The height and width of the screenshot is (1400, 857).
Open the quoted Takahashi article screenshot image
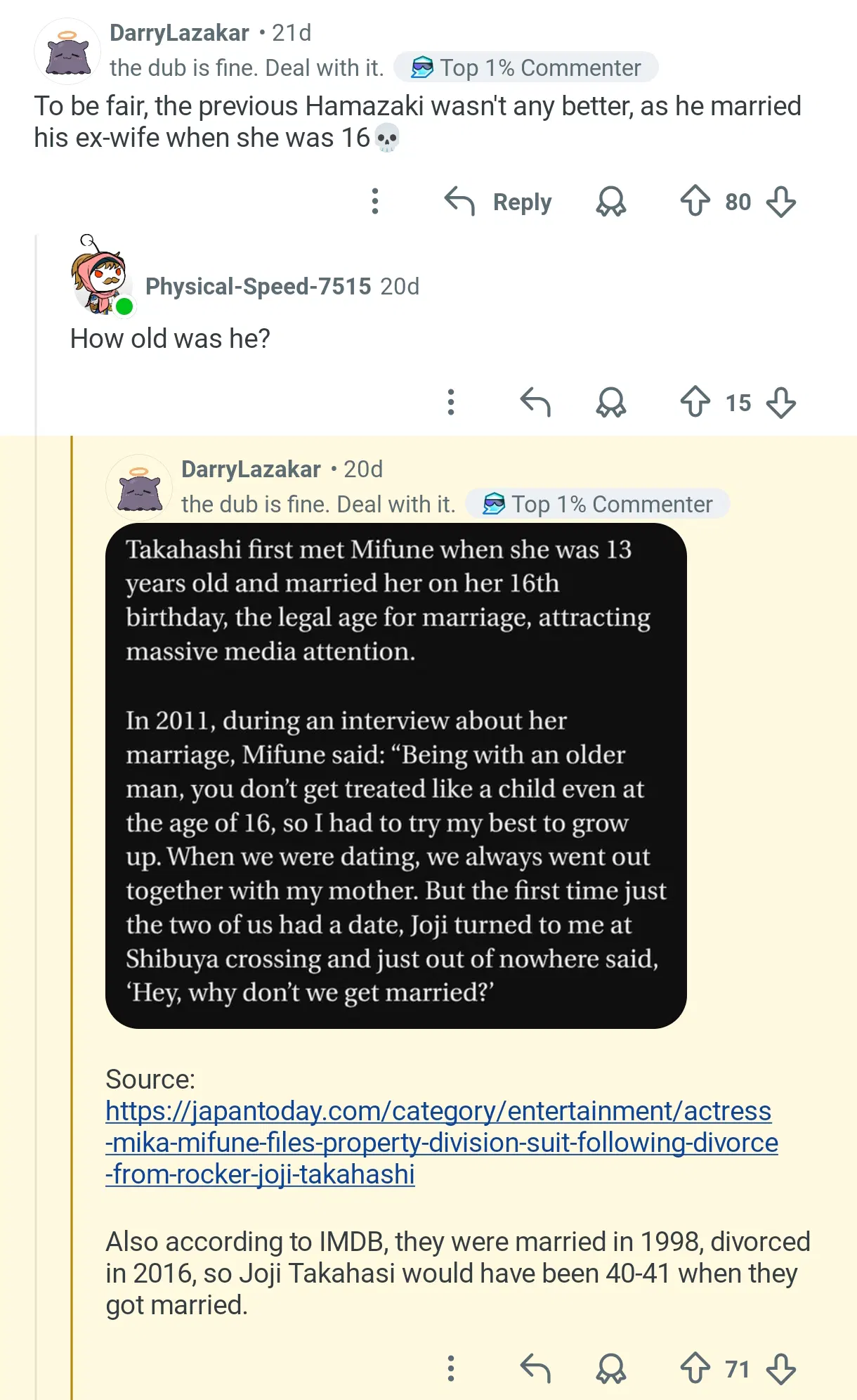(395, 775)
